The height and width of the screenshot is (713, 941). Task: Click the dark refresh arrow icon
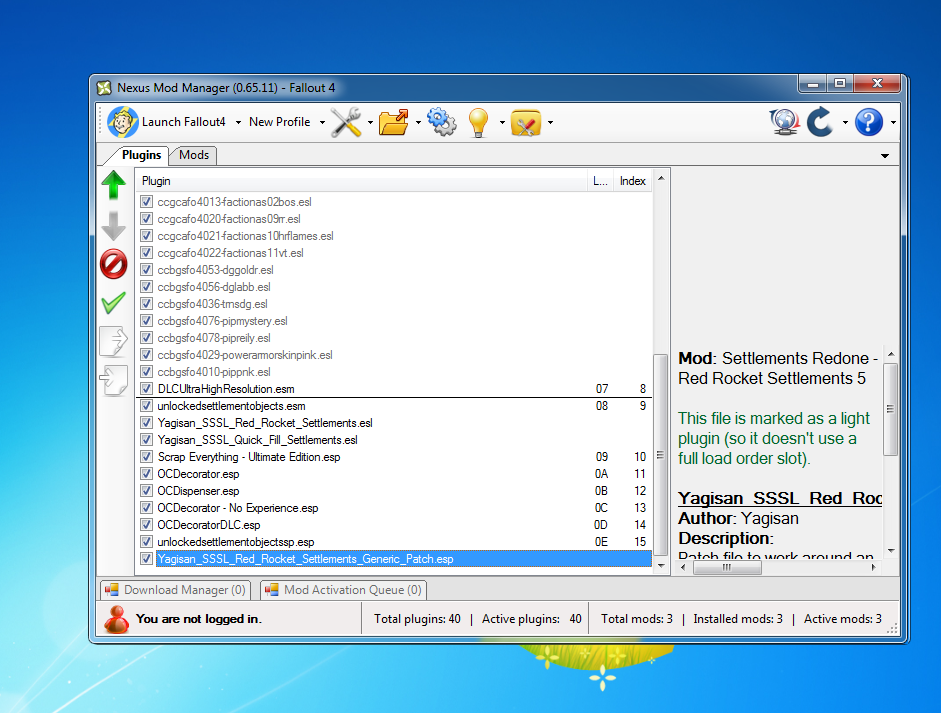pyautogui.click(x=820, y=122)
